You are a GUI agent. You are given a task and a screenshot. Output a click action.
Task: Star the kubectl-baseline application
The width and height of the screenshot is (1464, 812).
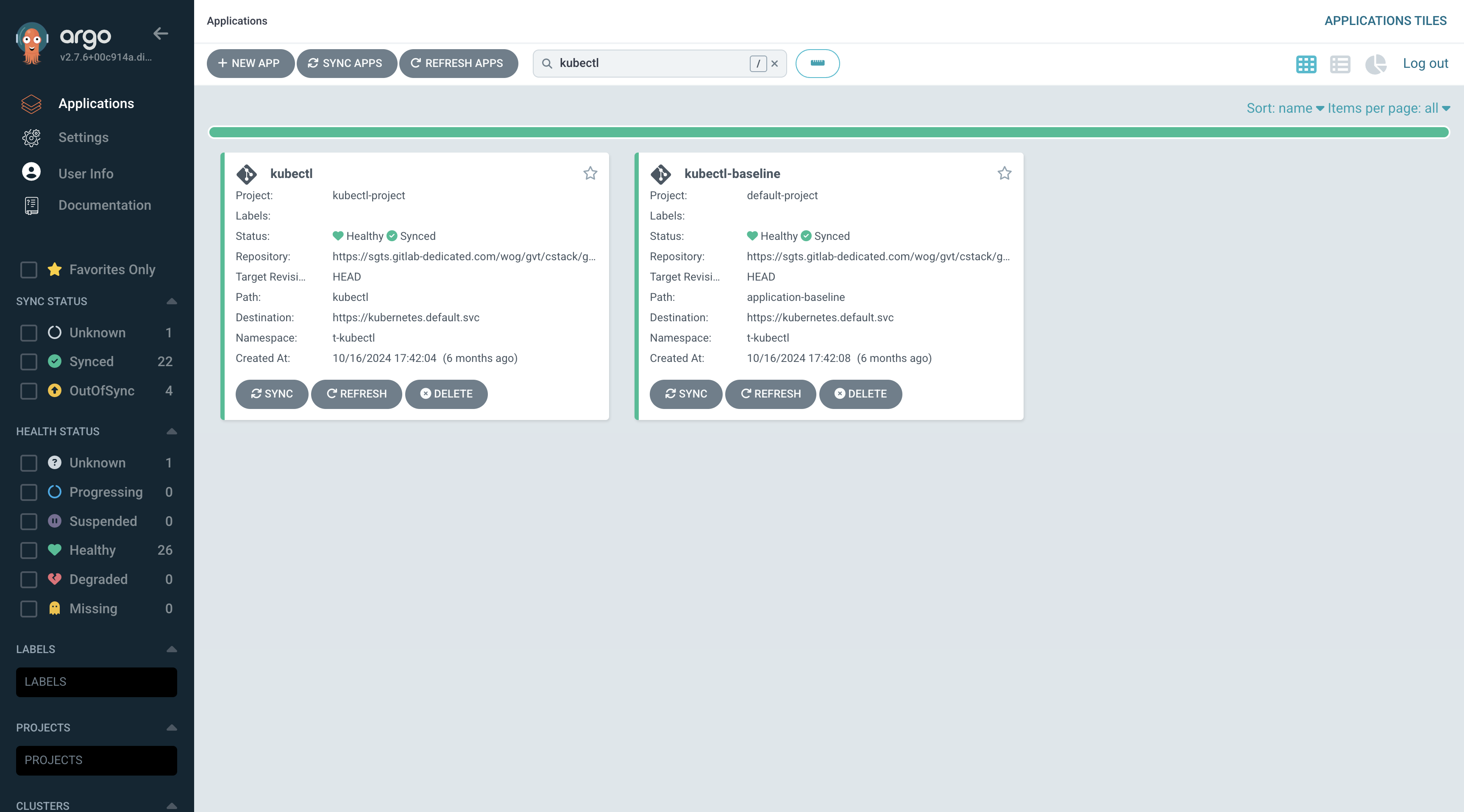[x=1004, y=173]
